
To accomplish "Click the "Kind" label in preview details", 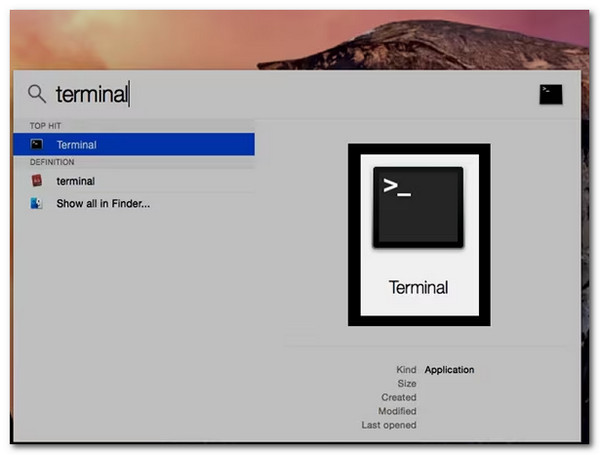I will pyautogui.click(x=406, y=370).
